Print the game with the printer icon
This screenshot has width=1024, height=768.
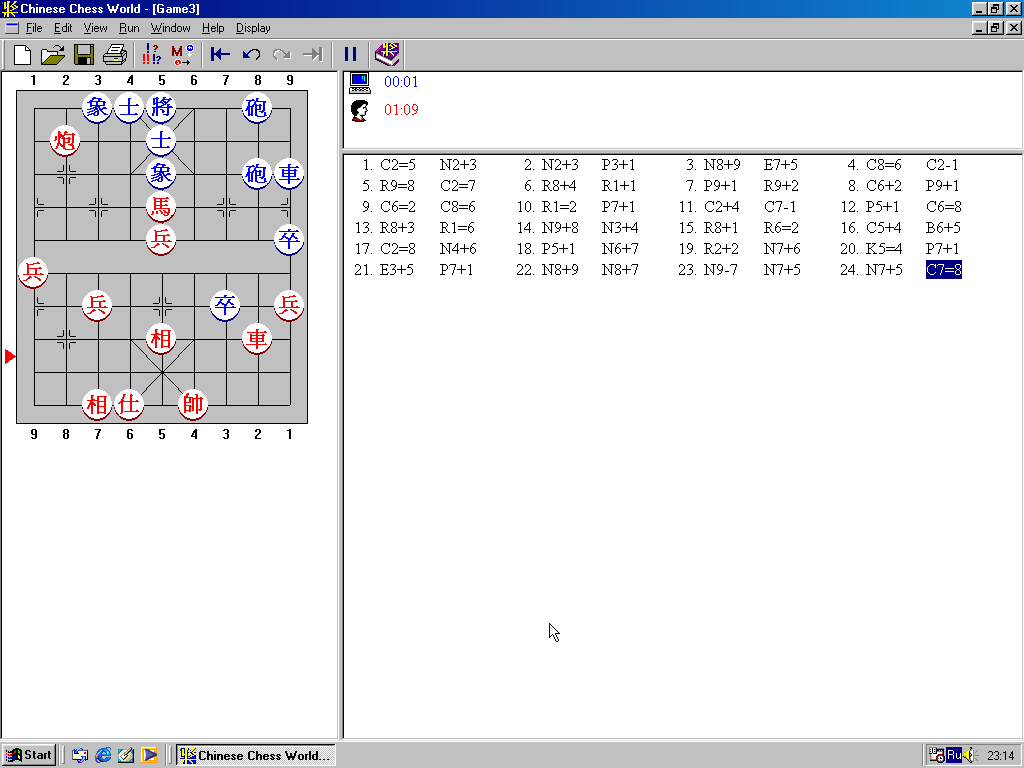point(115,54)
